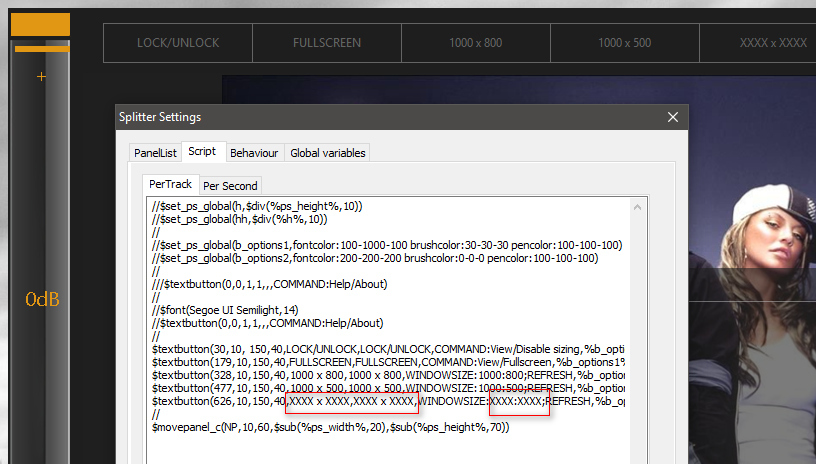Choose the 1000 x 500 window size button
The height and width of the screenshot is (464, 816).
(624, 43)
